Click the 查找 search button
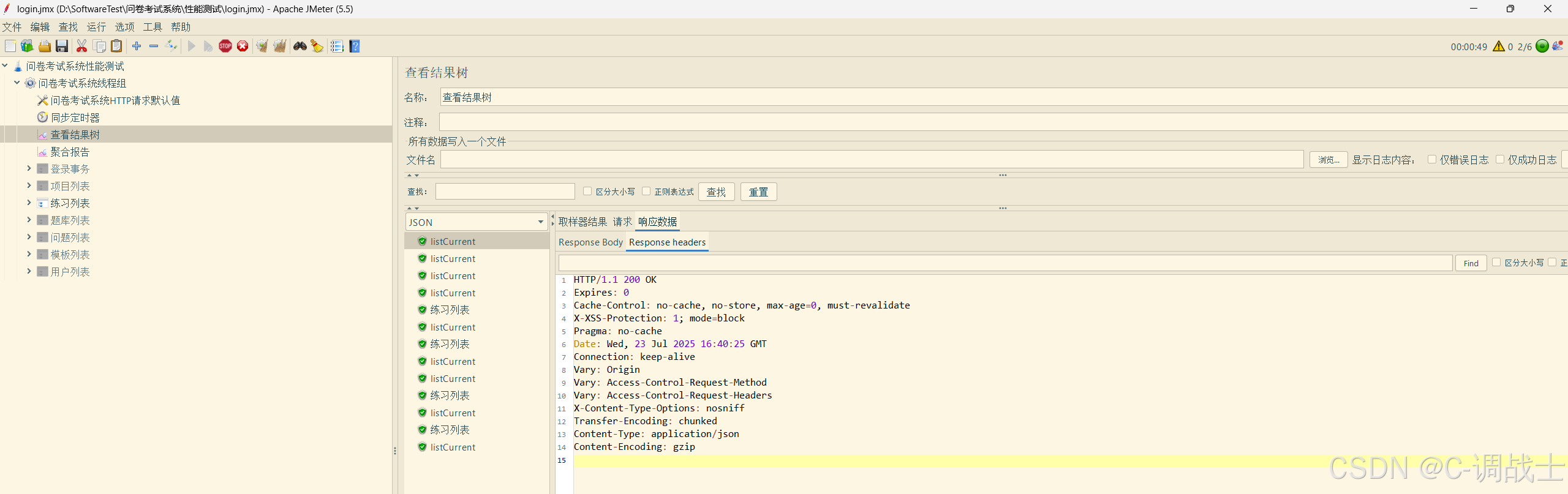The width and height of the screenshot is (1568, 494). [716, 192]
